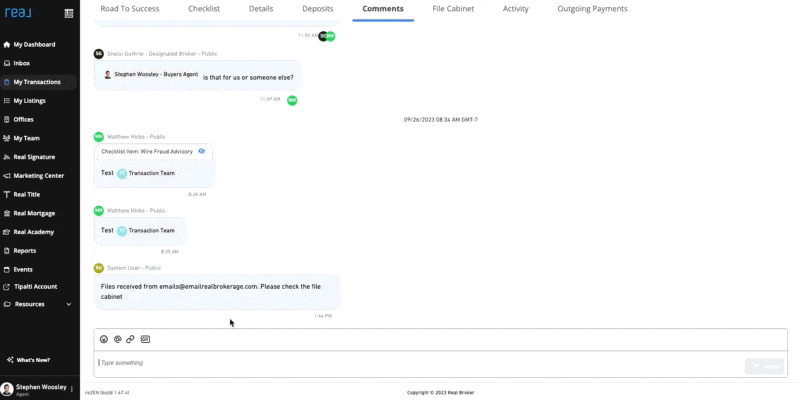Click the emoji icon in comment toolbar
Image resolution: width=800 pixels, height=400 pixels.
(104, 339)
